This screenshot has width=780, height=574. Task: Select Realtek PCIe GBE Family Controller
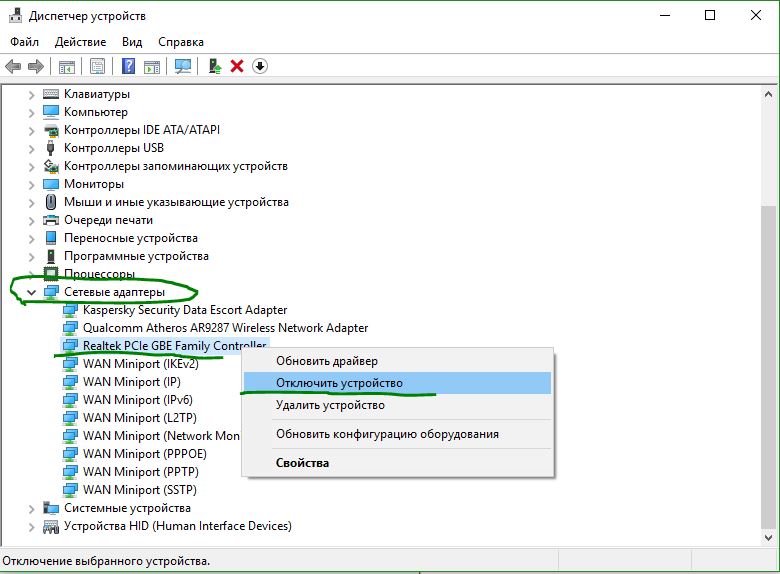pyautogui.click(x=174, y=345)
